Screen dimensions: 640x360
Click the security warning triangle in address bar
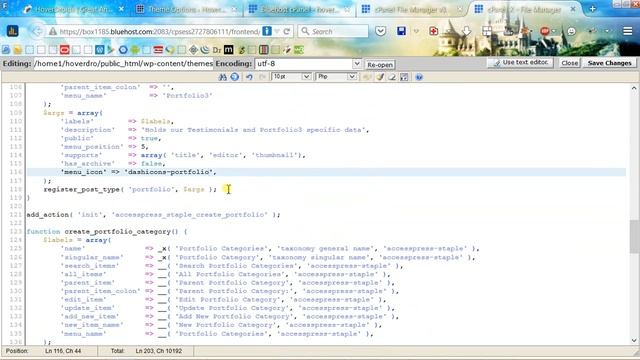tap(53, 31)
